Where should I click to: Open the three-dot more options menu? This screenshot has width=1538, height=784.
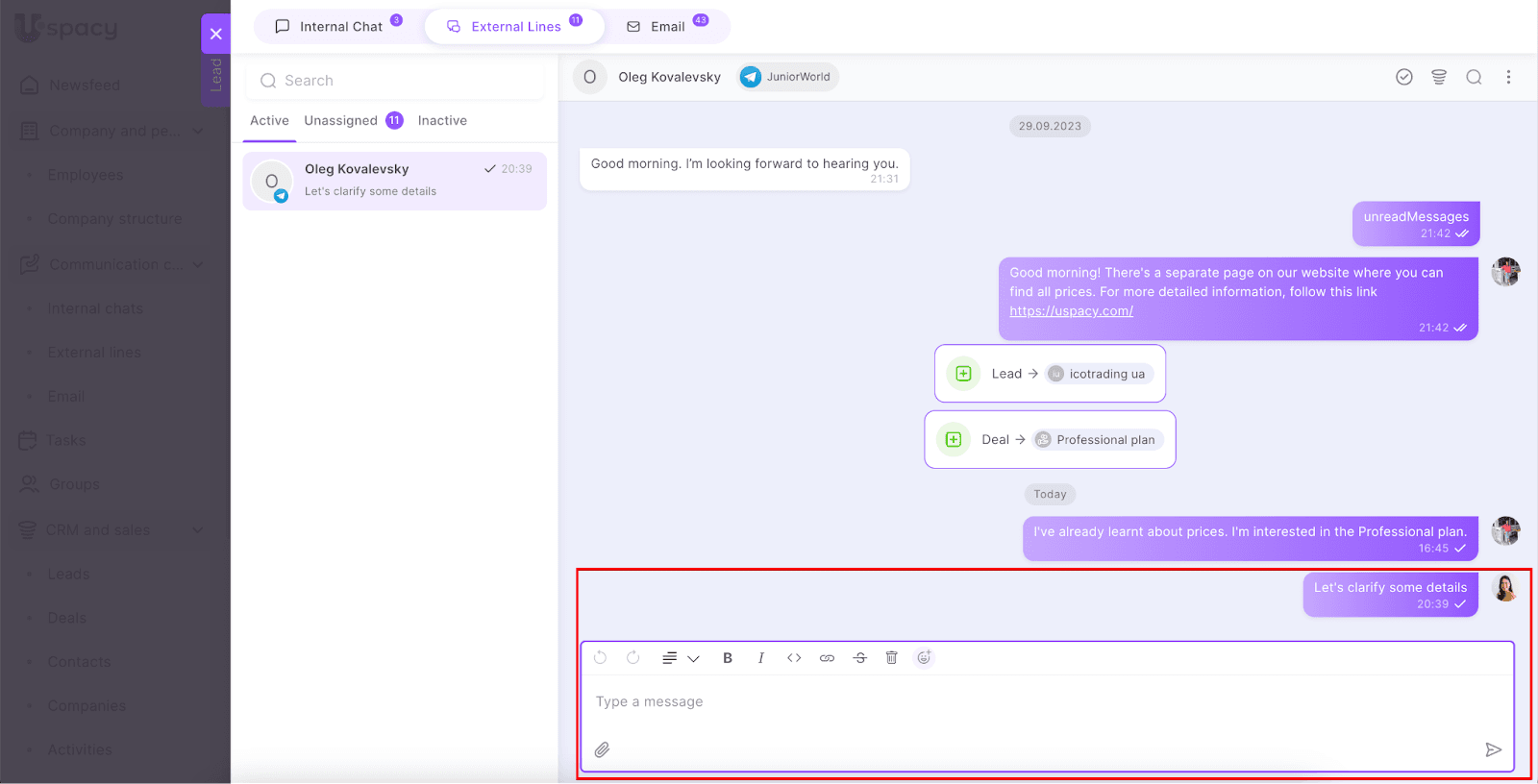1508,77
